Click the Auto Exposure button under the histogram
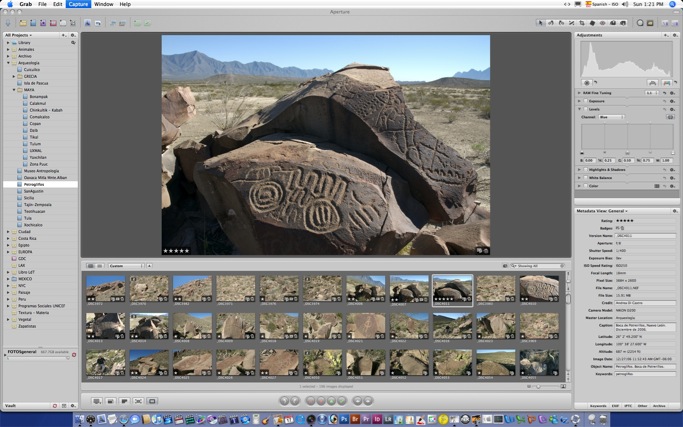 point(587,83)
